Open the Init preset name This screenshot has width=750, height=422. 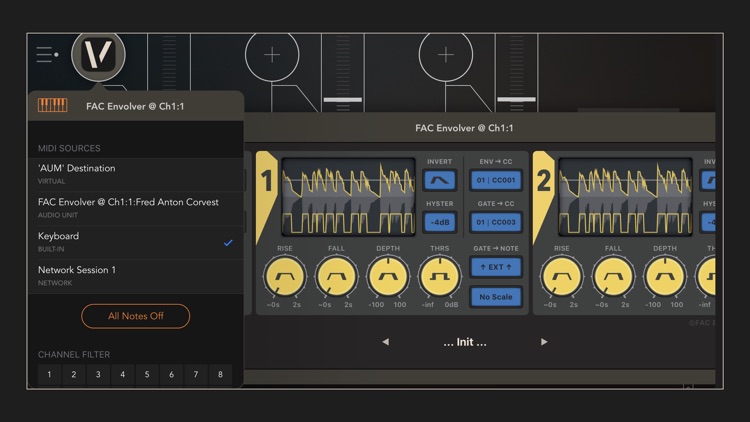(x=464, y=342)
